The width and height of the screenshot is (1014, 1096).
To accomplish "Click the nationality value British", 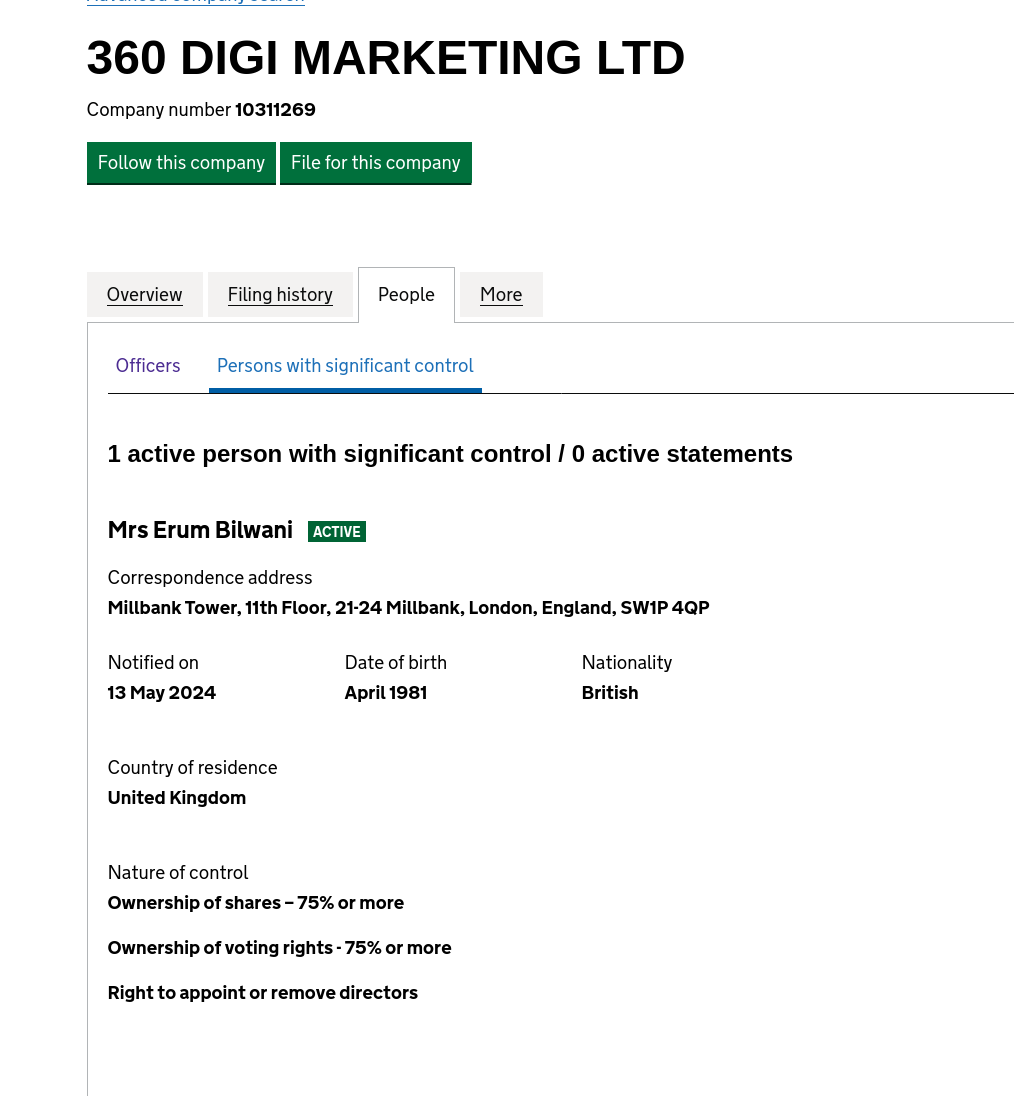I will click(609, 693).
